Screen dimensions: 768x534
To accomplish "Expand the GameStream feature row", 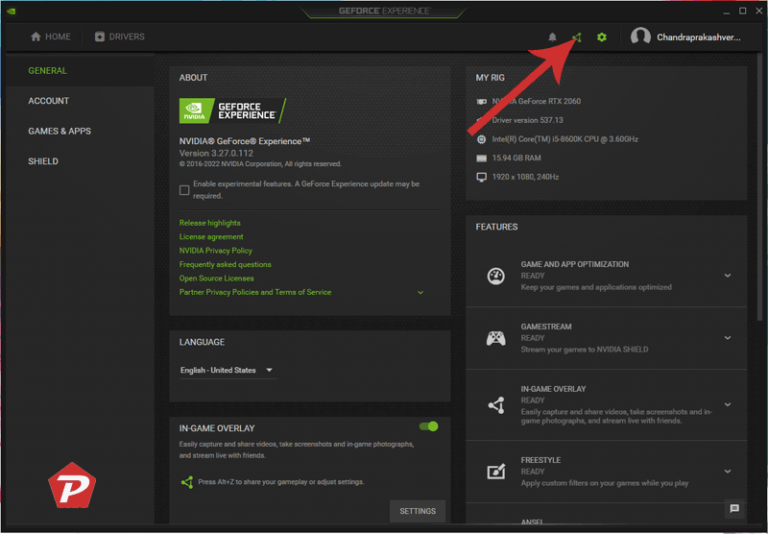I will pos(727,338).
